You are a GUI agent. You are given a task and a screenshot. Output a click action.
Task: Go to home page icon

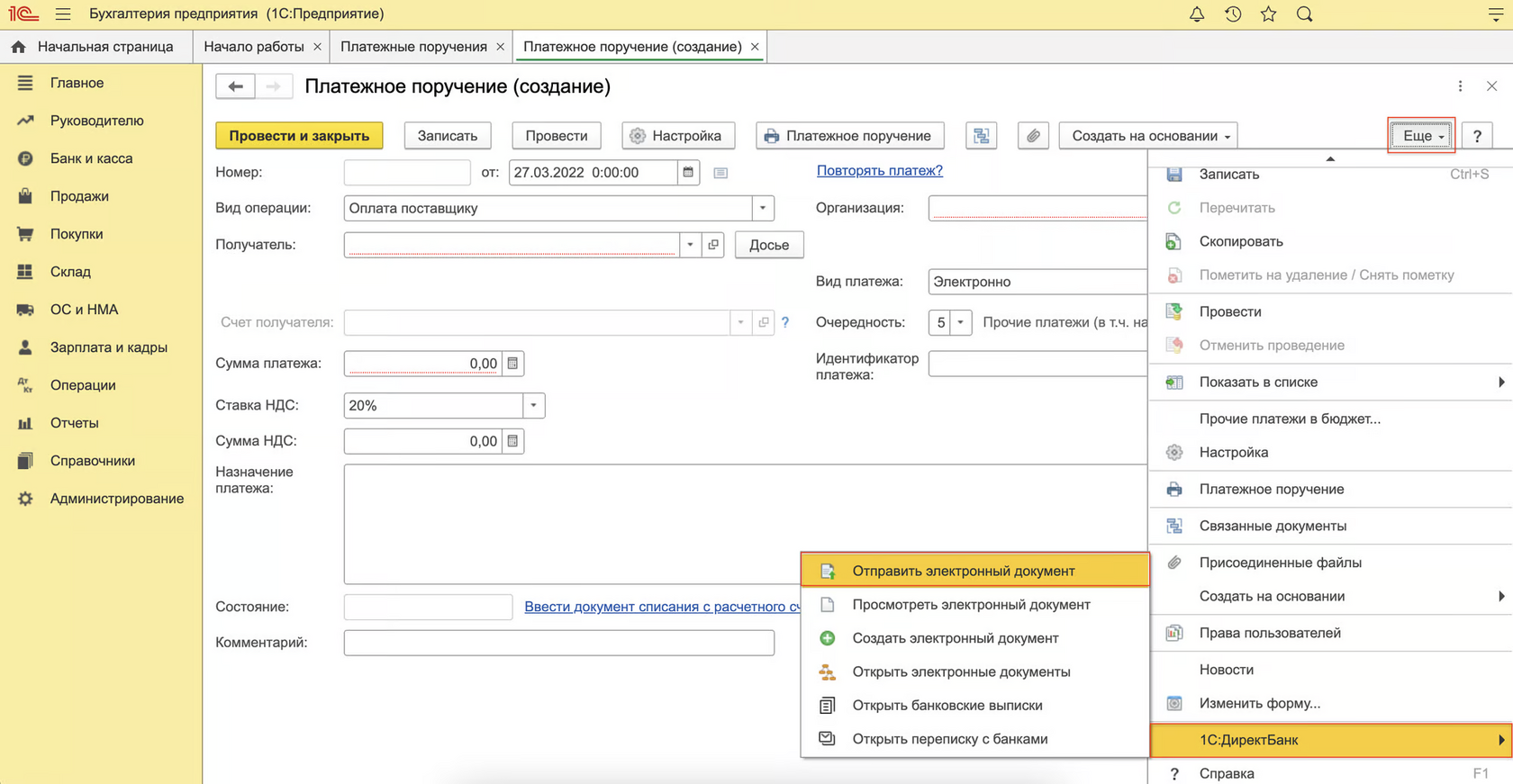tap(19, 47)
